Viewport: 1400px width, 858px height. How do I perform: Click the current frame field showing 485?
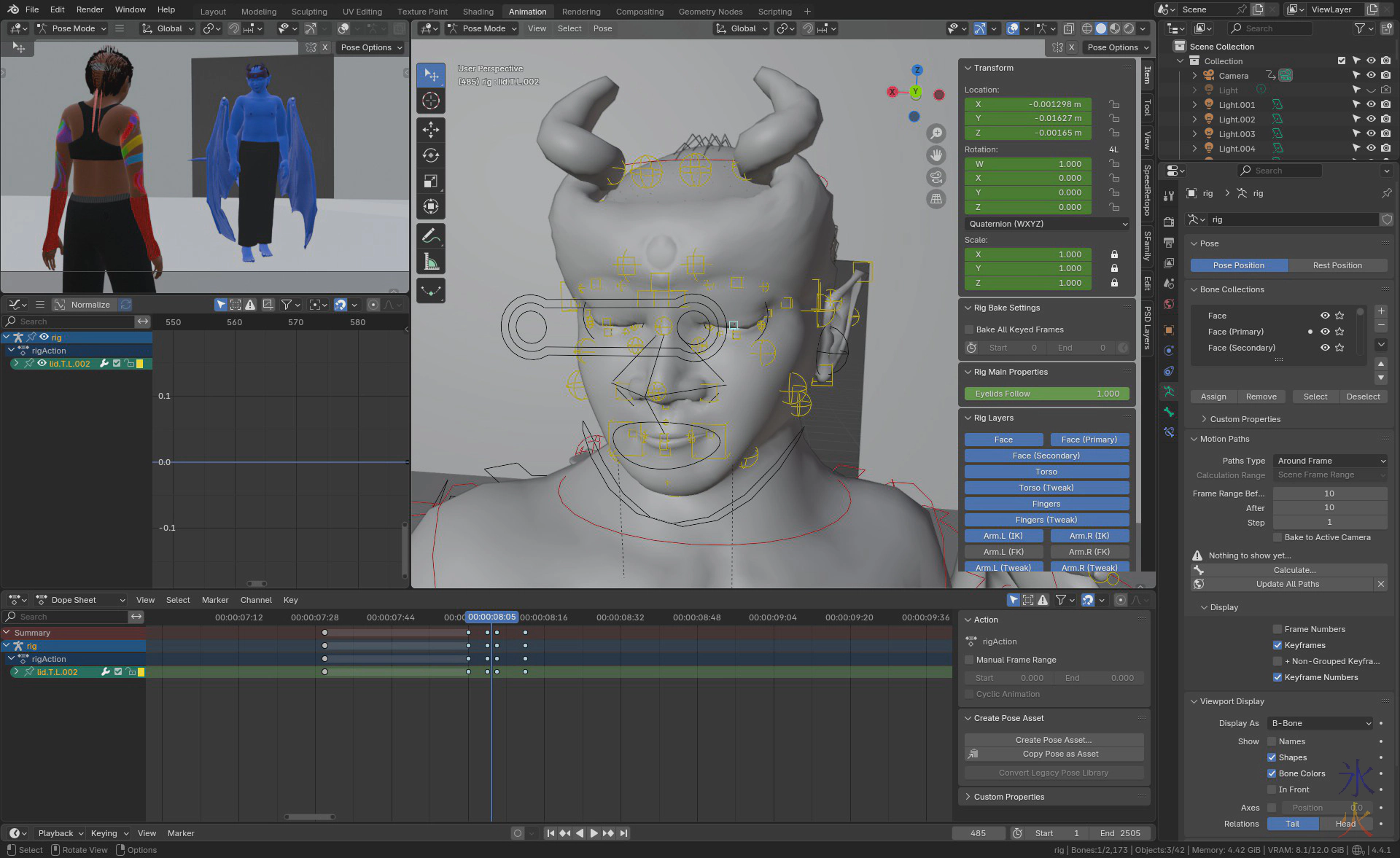pyautogui.click(x=978, y=833)
